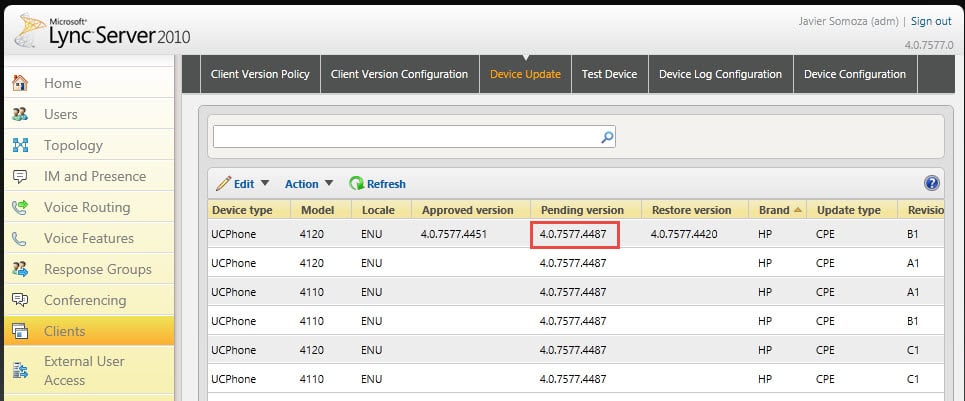
Task: Open Conferencing section
Action: coord(89,300)
